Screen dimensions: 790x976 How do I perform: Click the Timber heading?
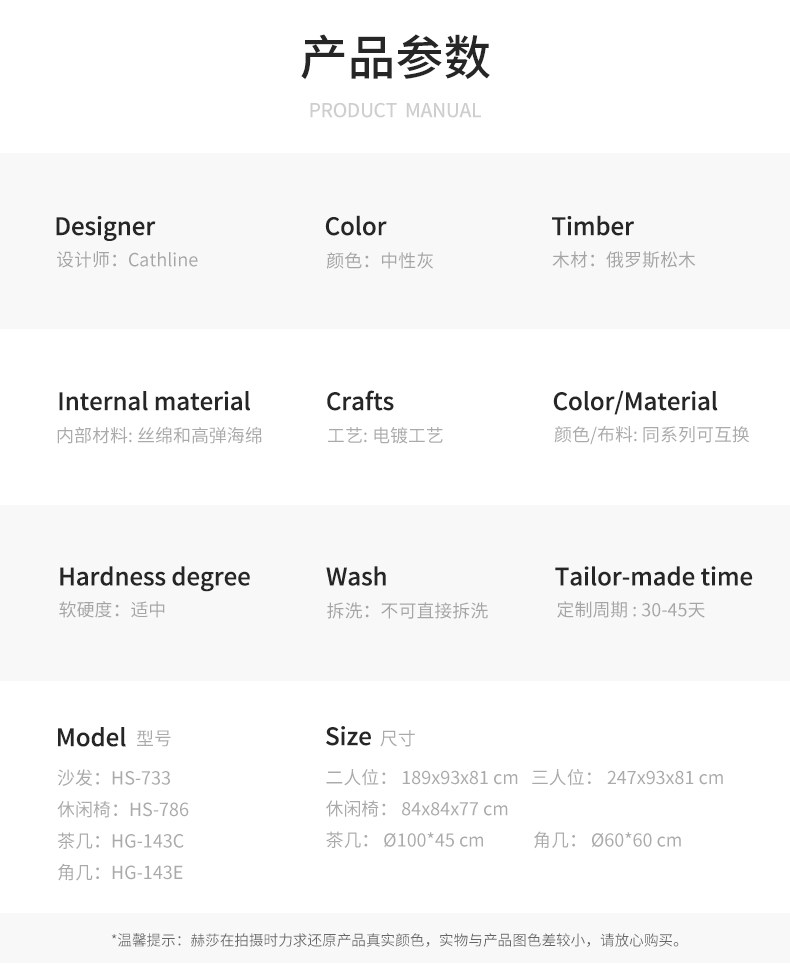592,227
